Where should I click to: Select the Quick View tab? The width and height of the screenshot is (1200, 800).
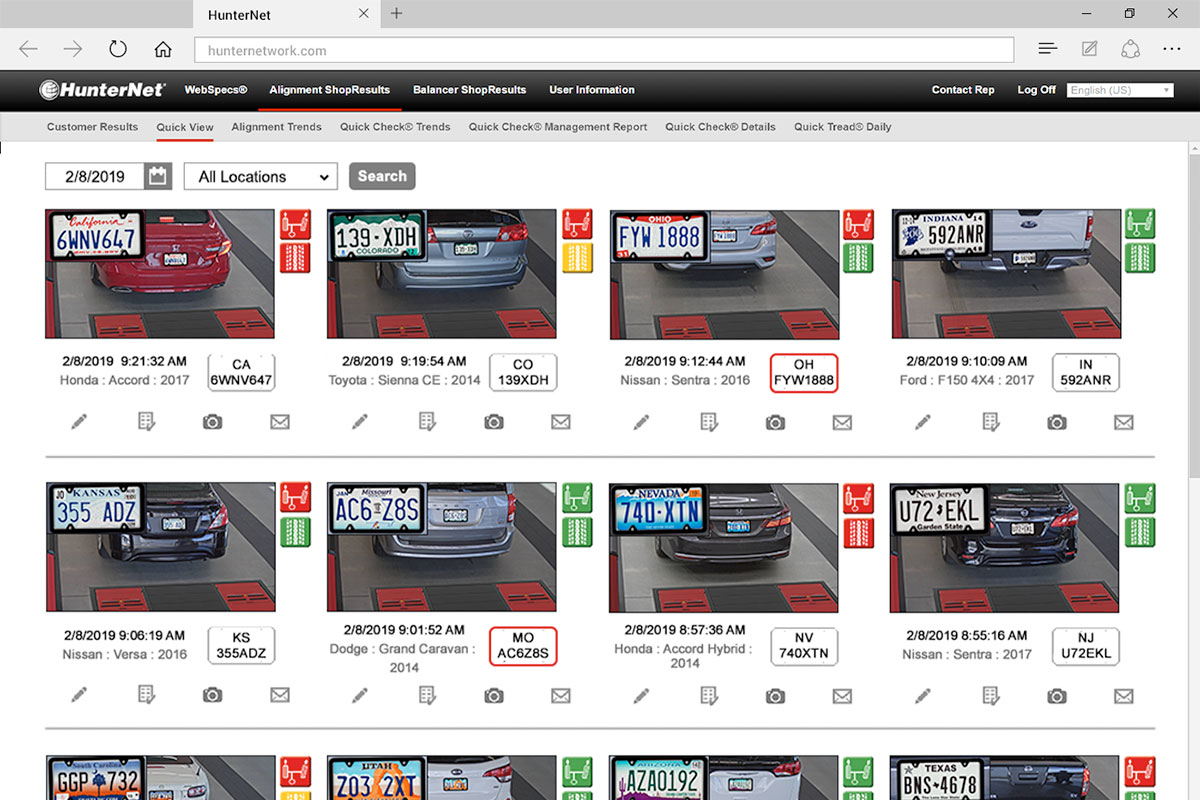(x=185, y=127)
